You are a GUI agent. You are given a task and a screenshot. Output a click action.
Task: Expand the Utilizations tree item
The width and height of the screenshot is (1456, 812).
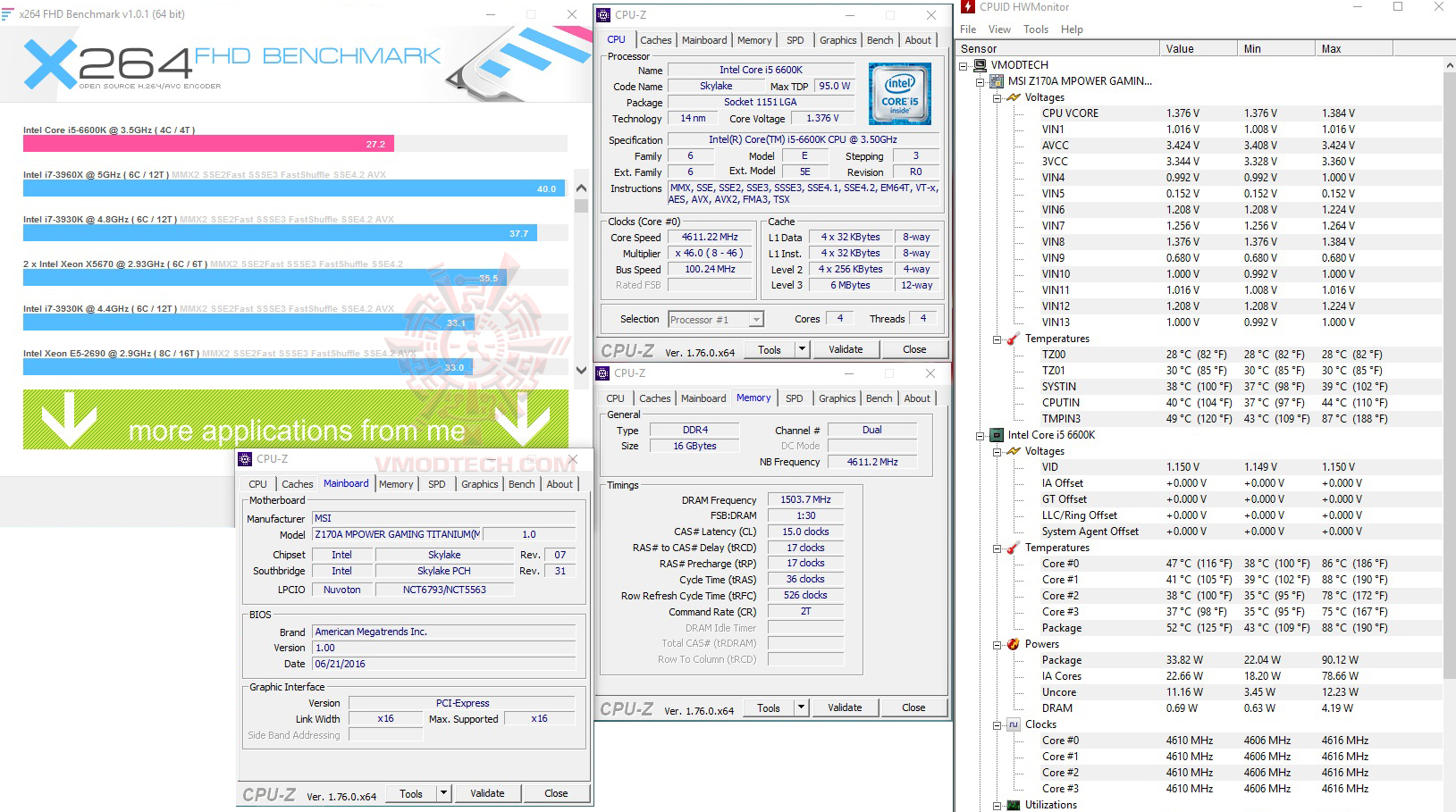[996, 805]
